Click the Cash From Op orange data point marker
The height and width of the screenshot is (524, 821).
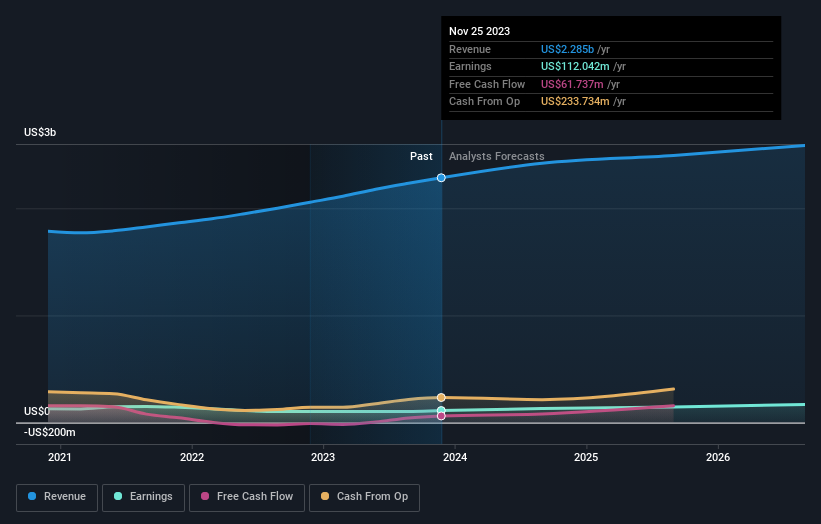click(x=441, y=398)
